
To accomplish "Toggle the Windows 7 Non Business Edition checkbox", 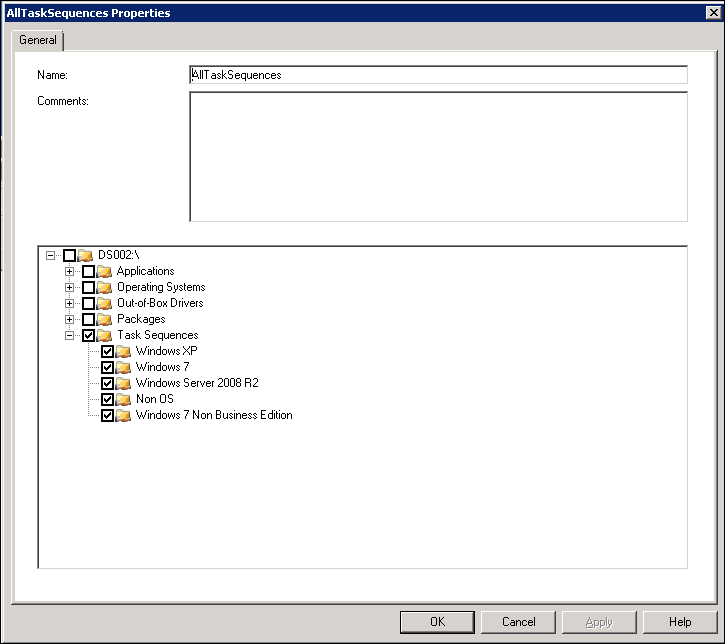I will tap(108, 416).
